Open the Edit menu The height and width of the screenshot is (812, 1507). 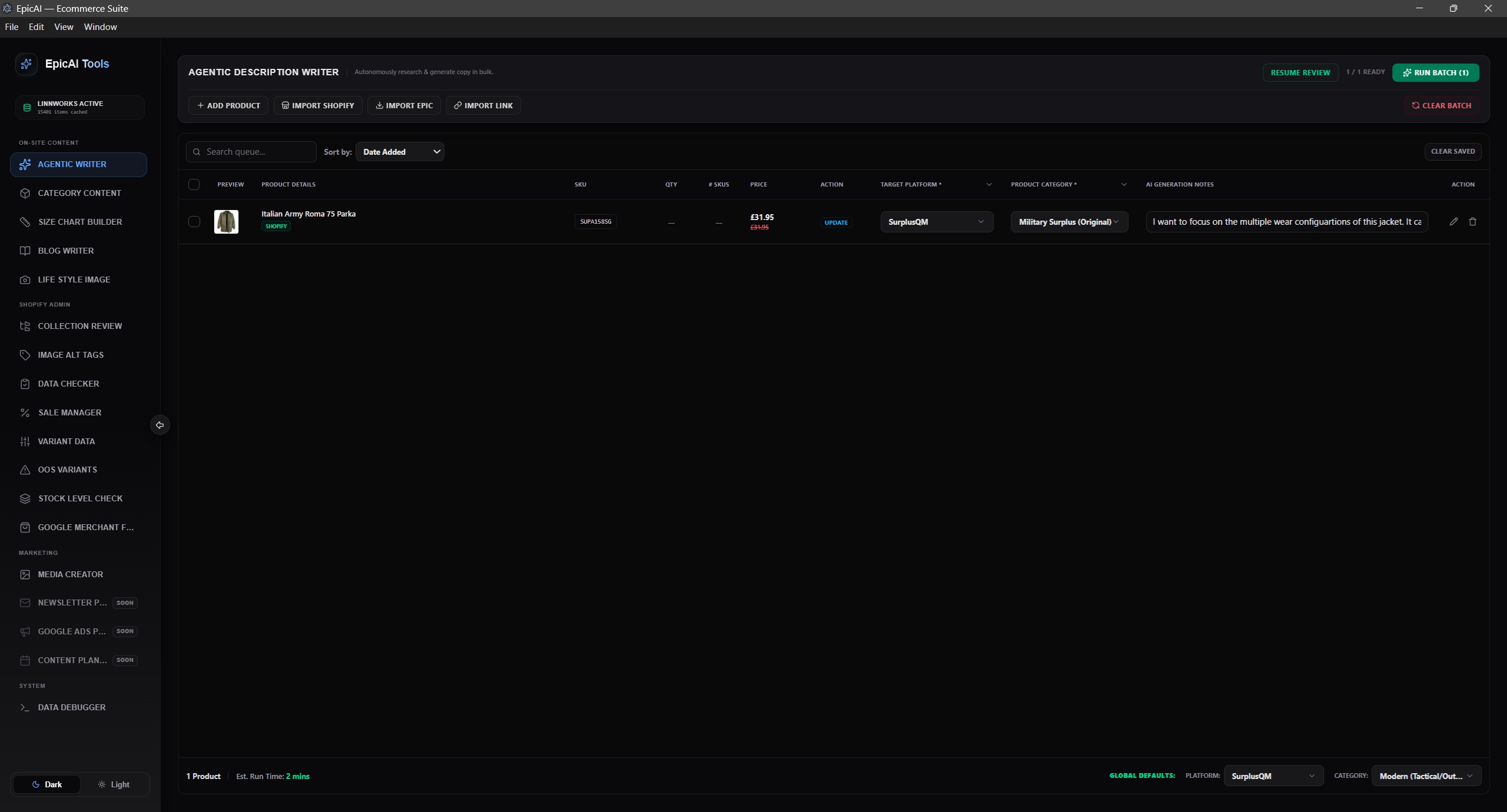pos(36,27)
